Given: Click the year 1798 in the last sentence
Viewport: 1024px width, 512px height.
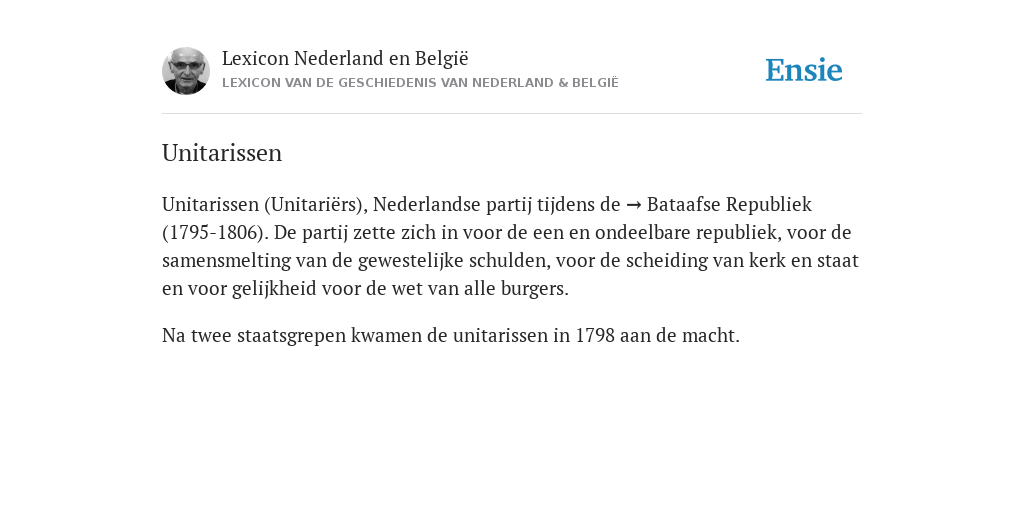Looking at the screenshot, I should 595,336.
